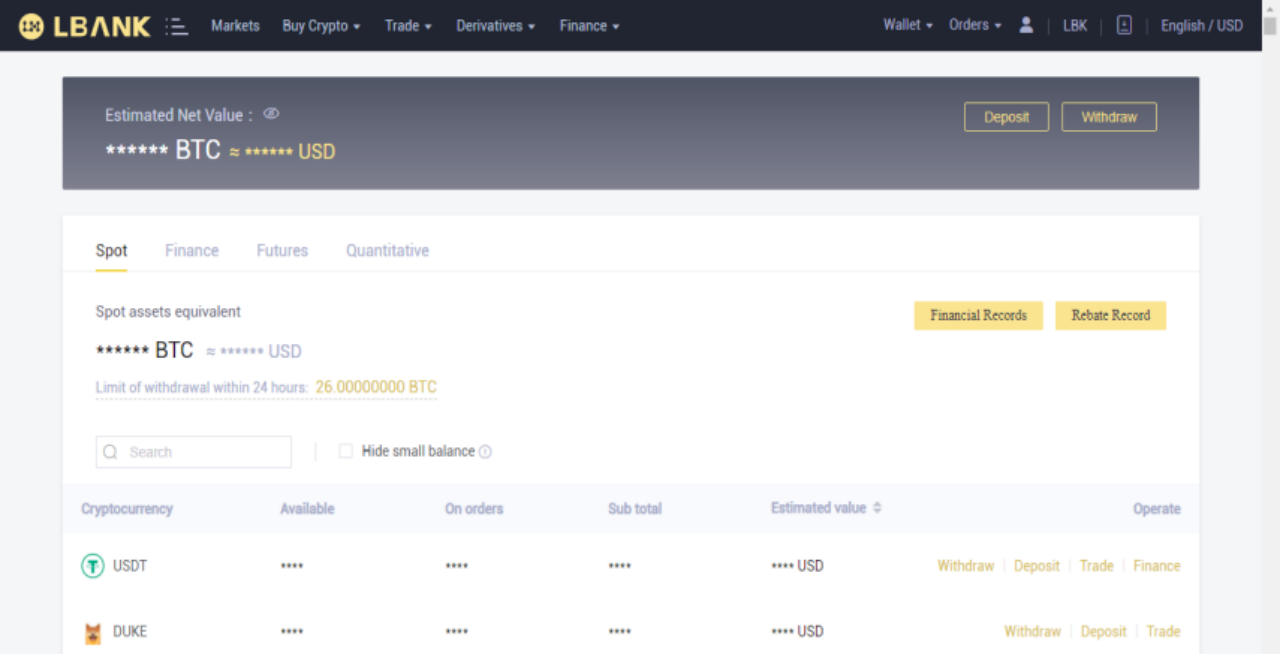The image size is (1280, 654).
Task: Click the USDT Tether coin icon
Action: point(92,566)
